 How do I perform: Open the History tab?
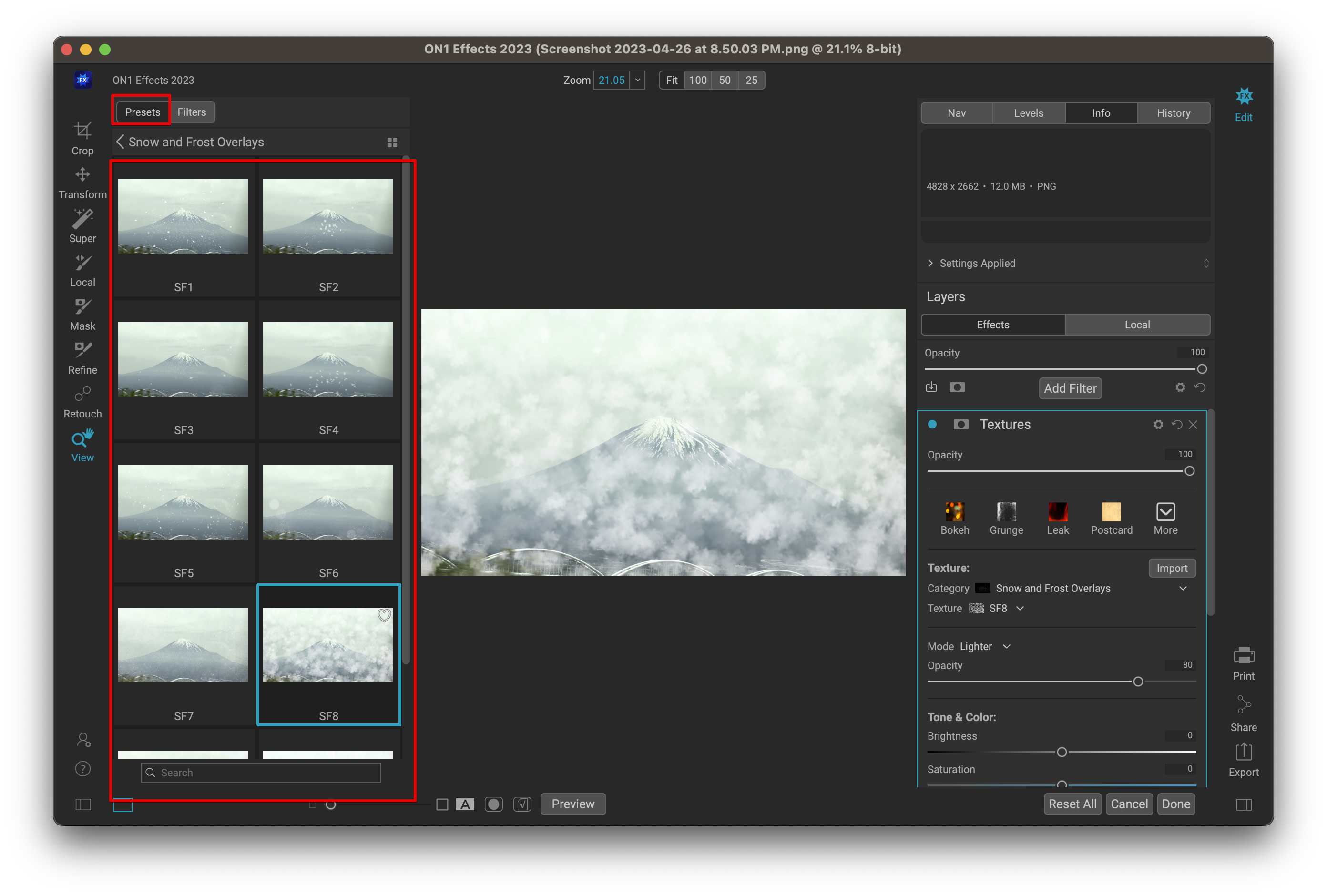(x=1173, y=113)
